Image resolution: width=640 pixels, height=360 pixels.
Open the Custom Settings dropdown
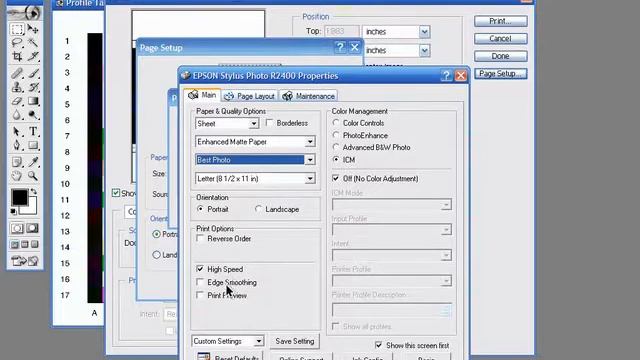point(258,341)
